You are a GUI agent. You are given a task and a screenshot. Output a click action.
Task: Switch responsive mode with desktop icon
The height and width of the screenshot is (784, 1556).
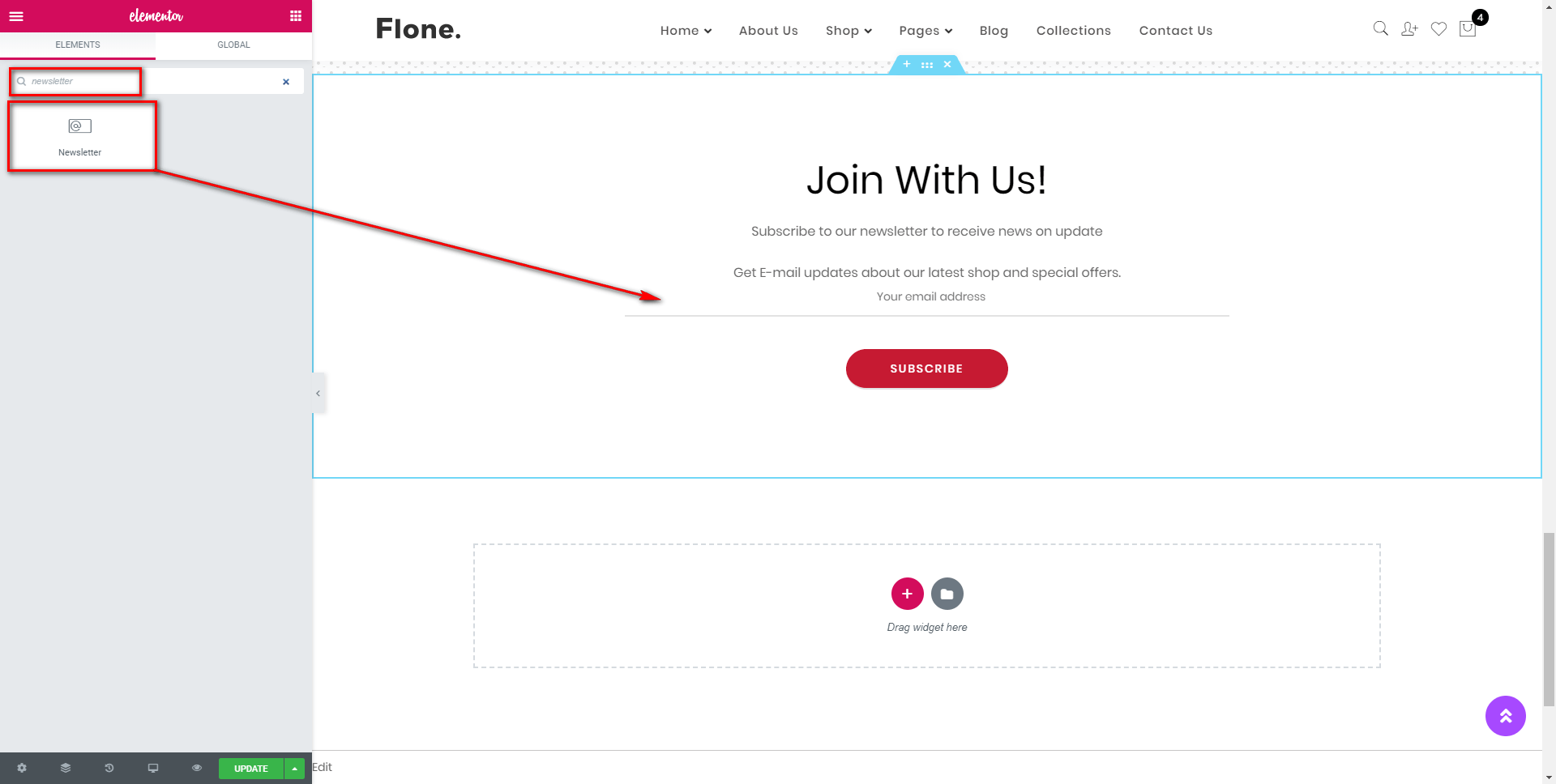tap(153, 768)
